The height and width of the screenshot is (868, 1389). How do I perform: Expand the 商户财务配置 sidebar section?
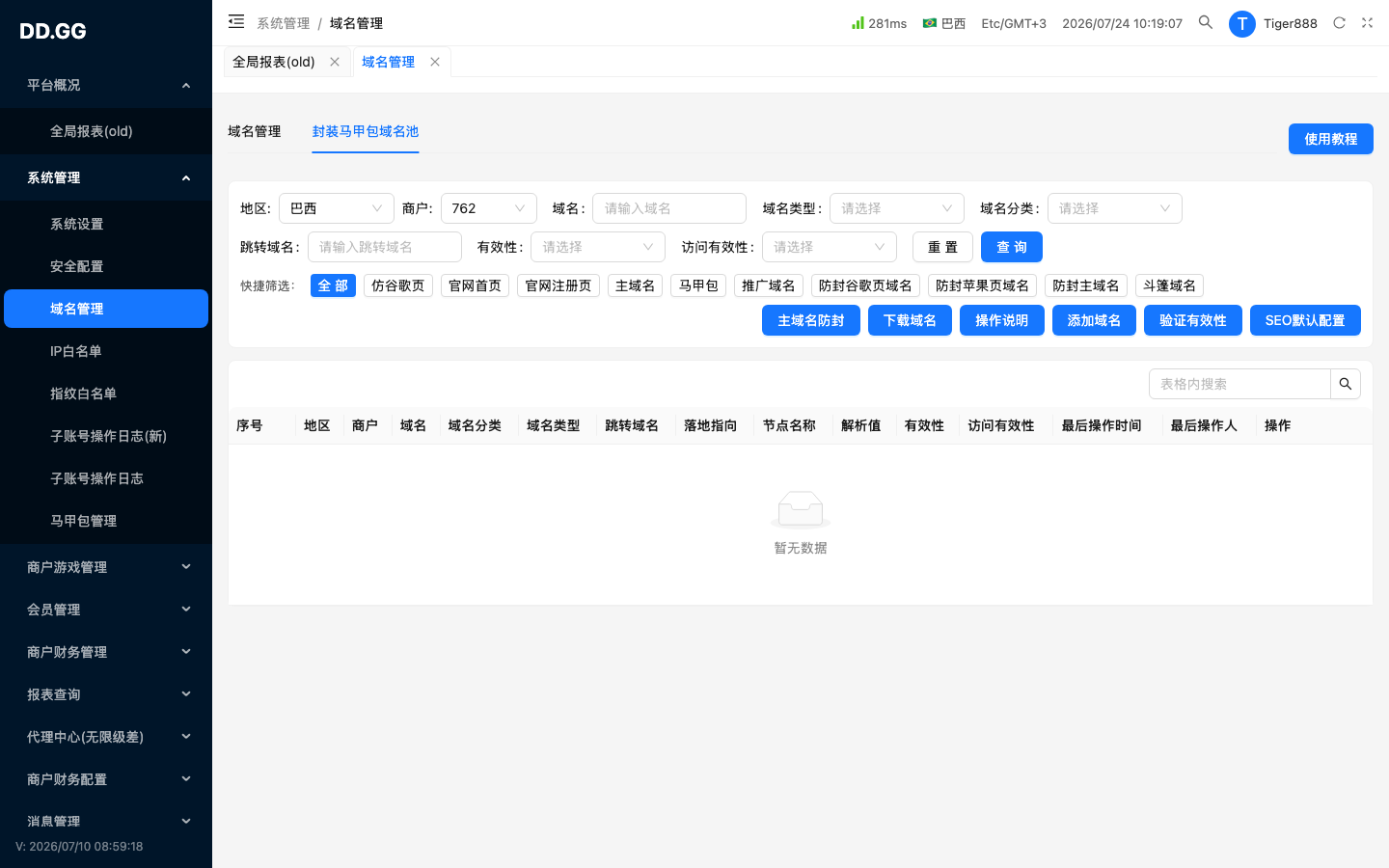pos(106,779)
